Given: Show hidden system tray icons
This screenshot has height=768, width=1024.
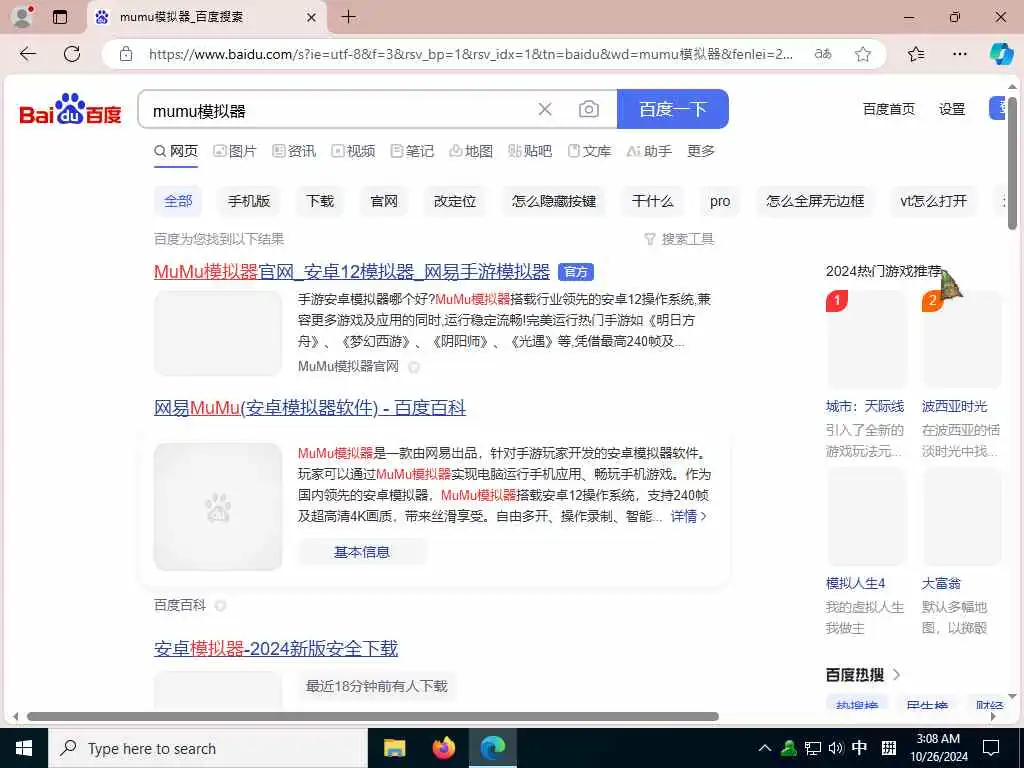Looking at the screenshot, I should 765,748.
